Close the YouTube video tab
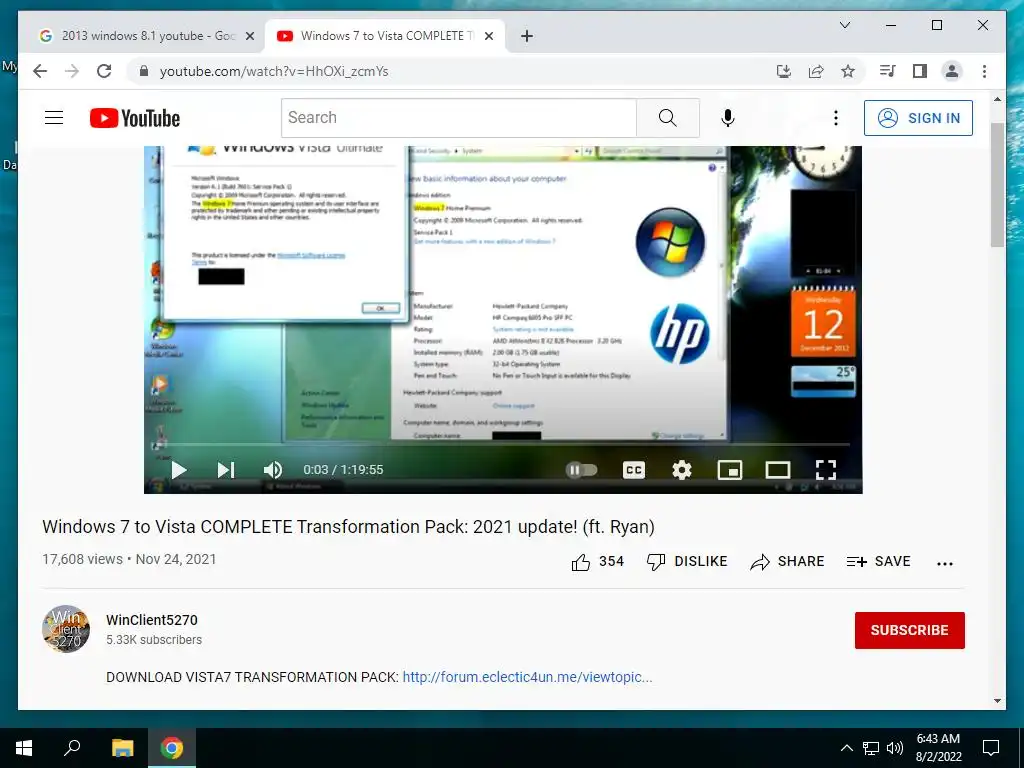Viewport: 1024px width, 768px height. [488, 36]
